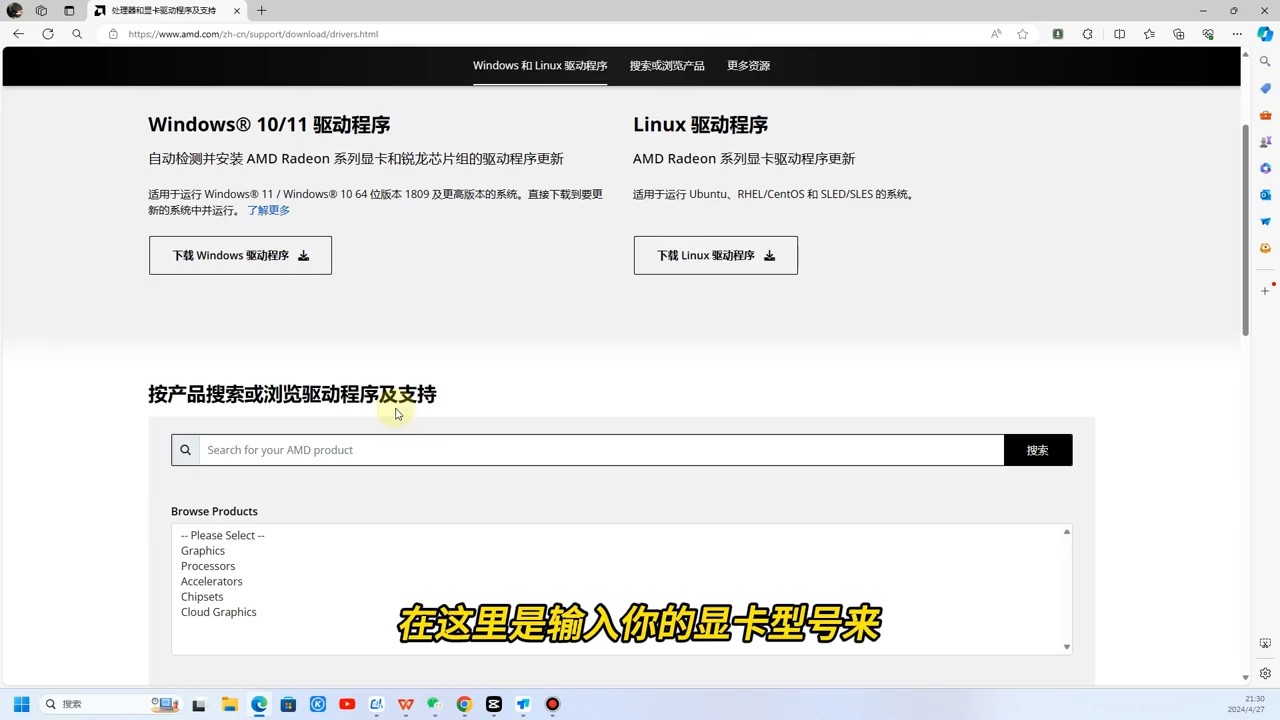Image resolution: width=1280 pixels, height=720 pixels.
Task: Open a new tab with plus button
Action: coord(262,10)
